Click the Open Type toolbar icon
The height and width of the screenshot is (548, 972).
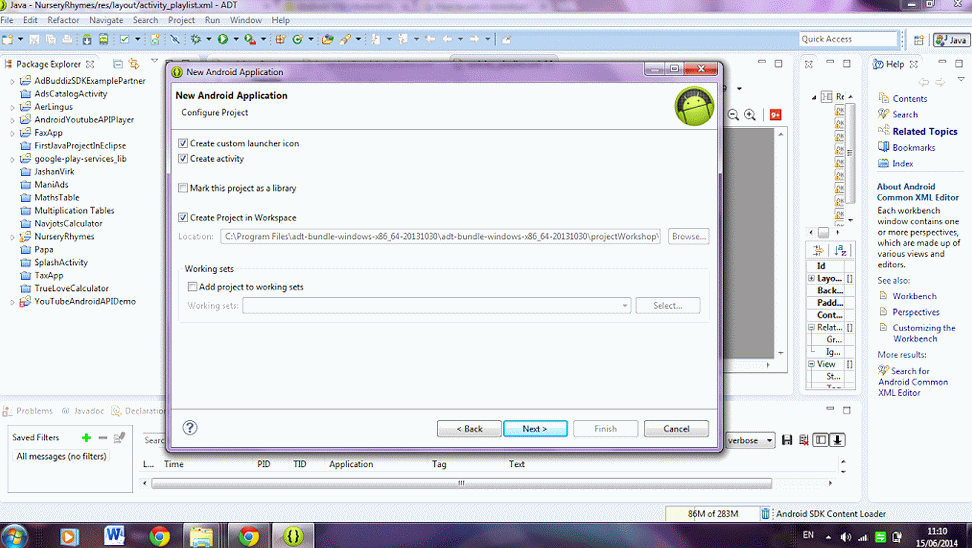(327, 39)
